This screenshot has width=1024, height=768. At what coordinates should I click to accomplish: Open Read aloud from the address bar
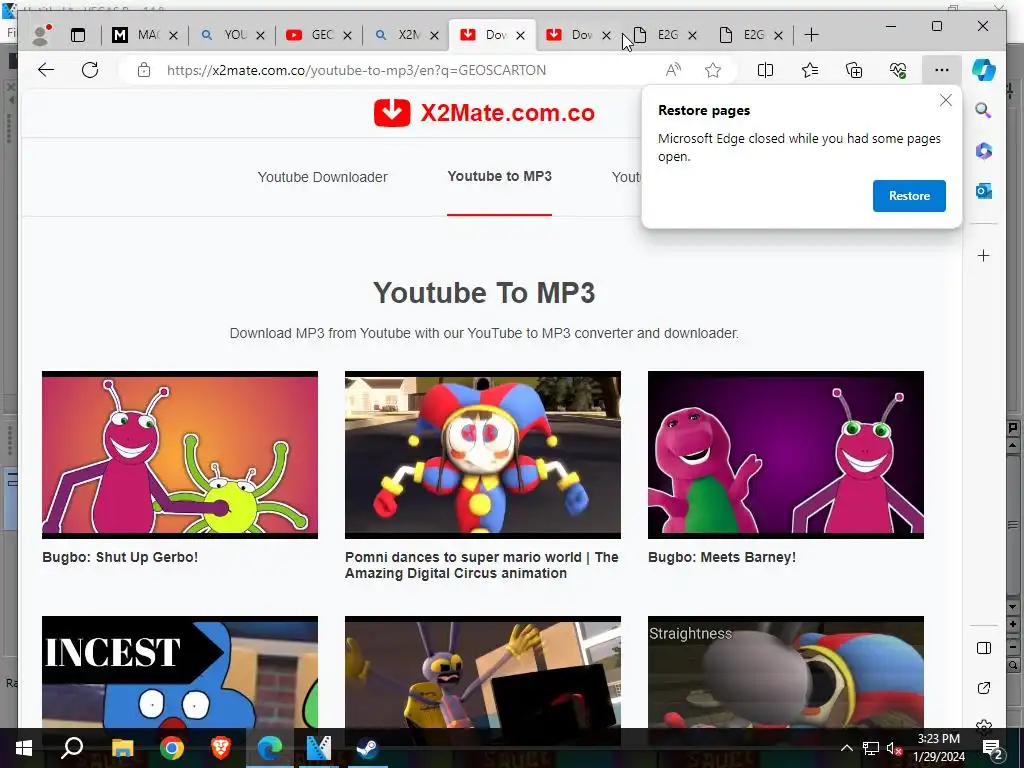[673, 70]
